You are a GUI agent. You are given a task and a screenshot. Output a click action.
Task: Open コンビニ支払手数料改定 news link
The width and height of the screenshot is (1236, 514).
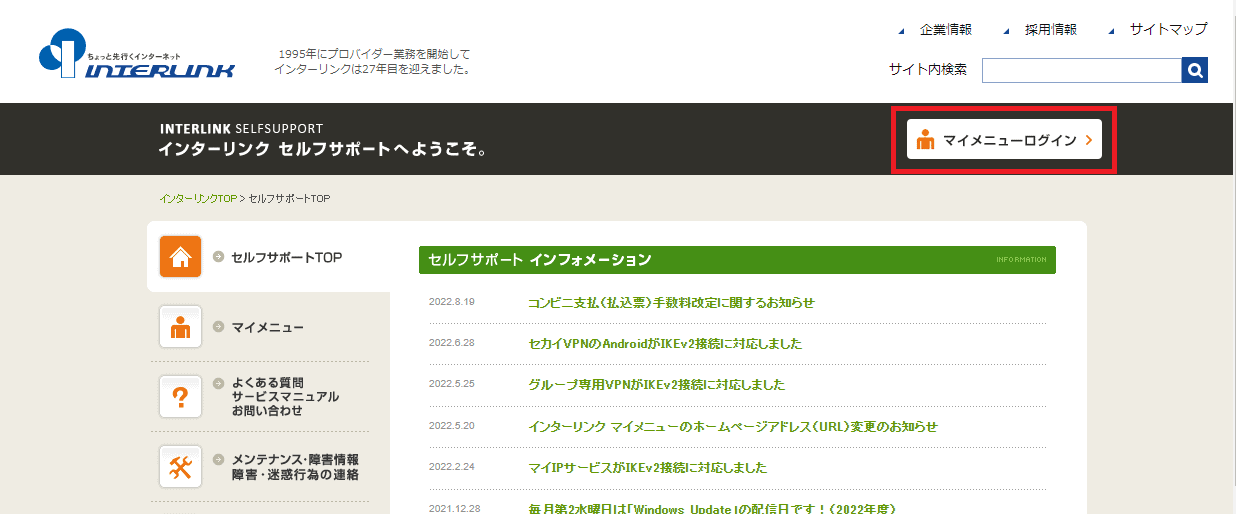tap(671, 303)
